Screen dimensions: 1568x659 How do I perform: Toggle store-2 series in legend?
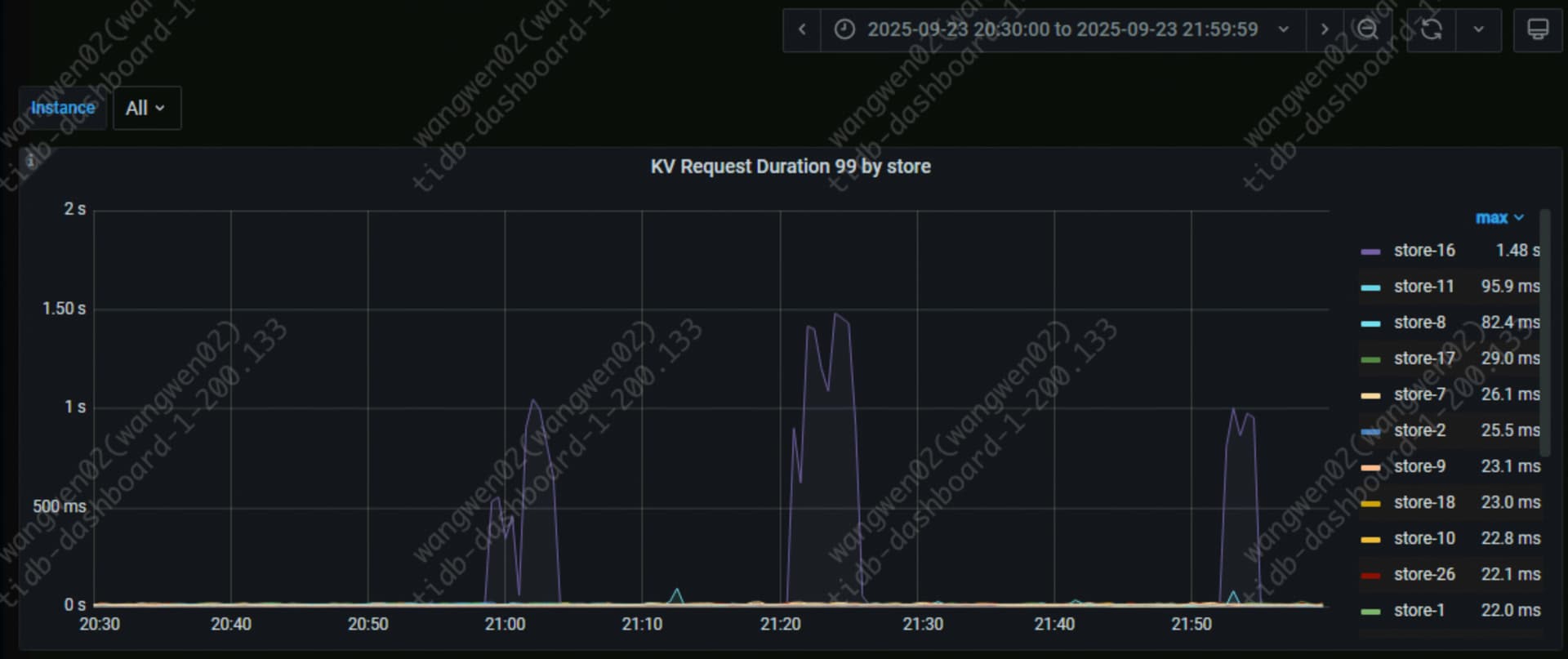pos(1419,430)
